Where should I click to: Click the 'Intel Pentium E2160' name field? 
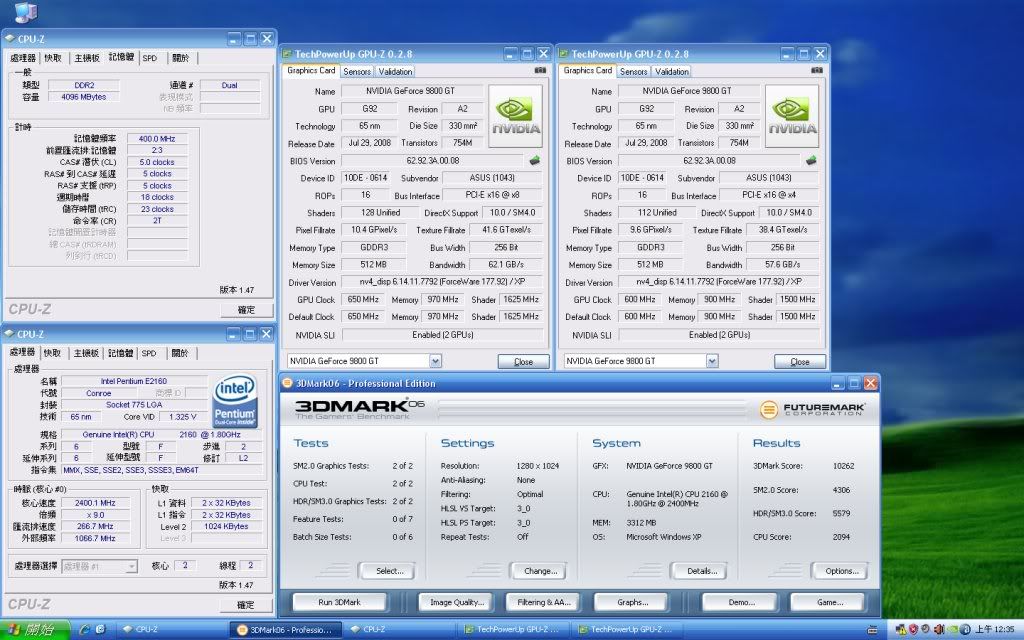tap(134, 381)
